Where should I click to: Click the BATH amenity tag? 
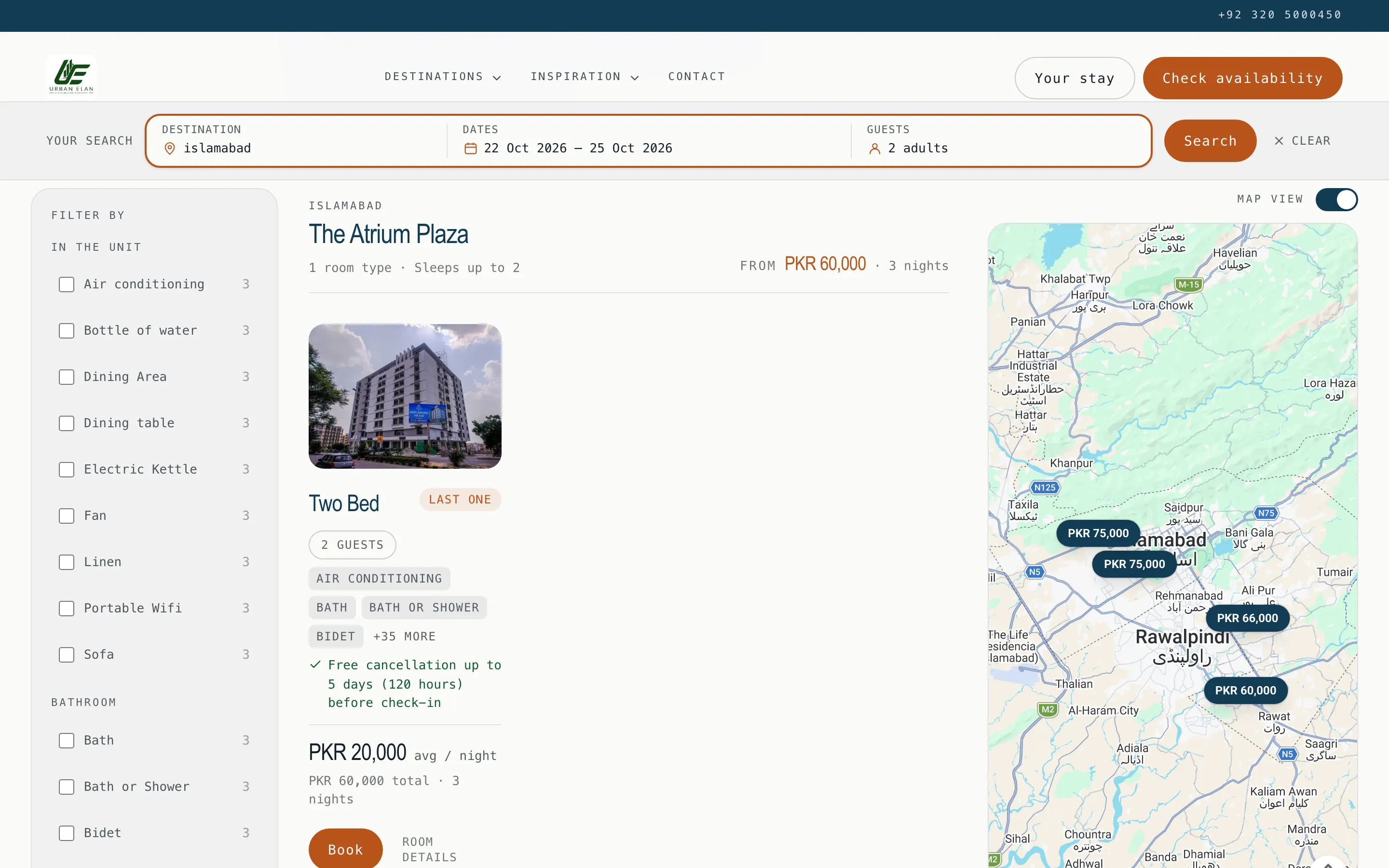(x=332, y=608)
